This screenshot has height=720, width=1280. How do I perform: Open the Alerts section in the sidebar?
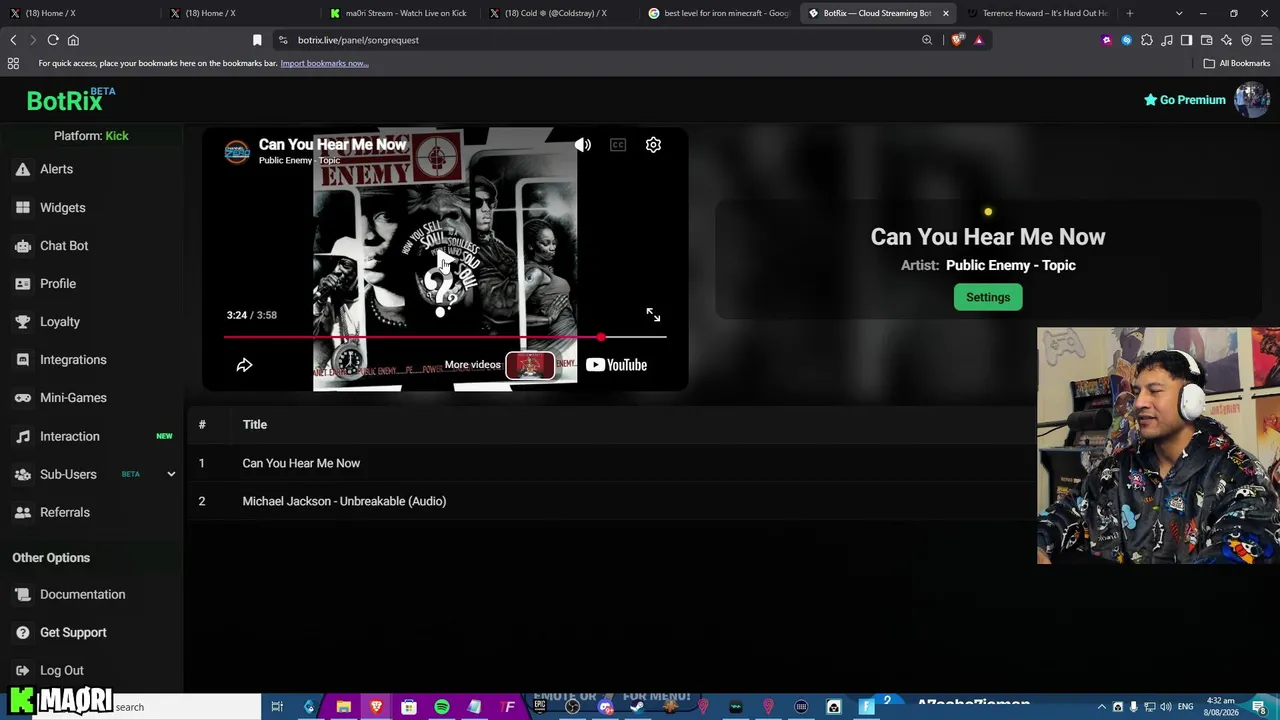point(91,169)
